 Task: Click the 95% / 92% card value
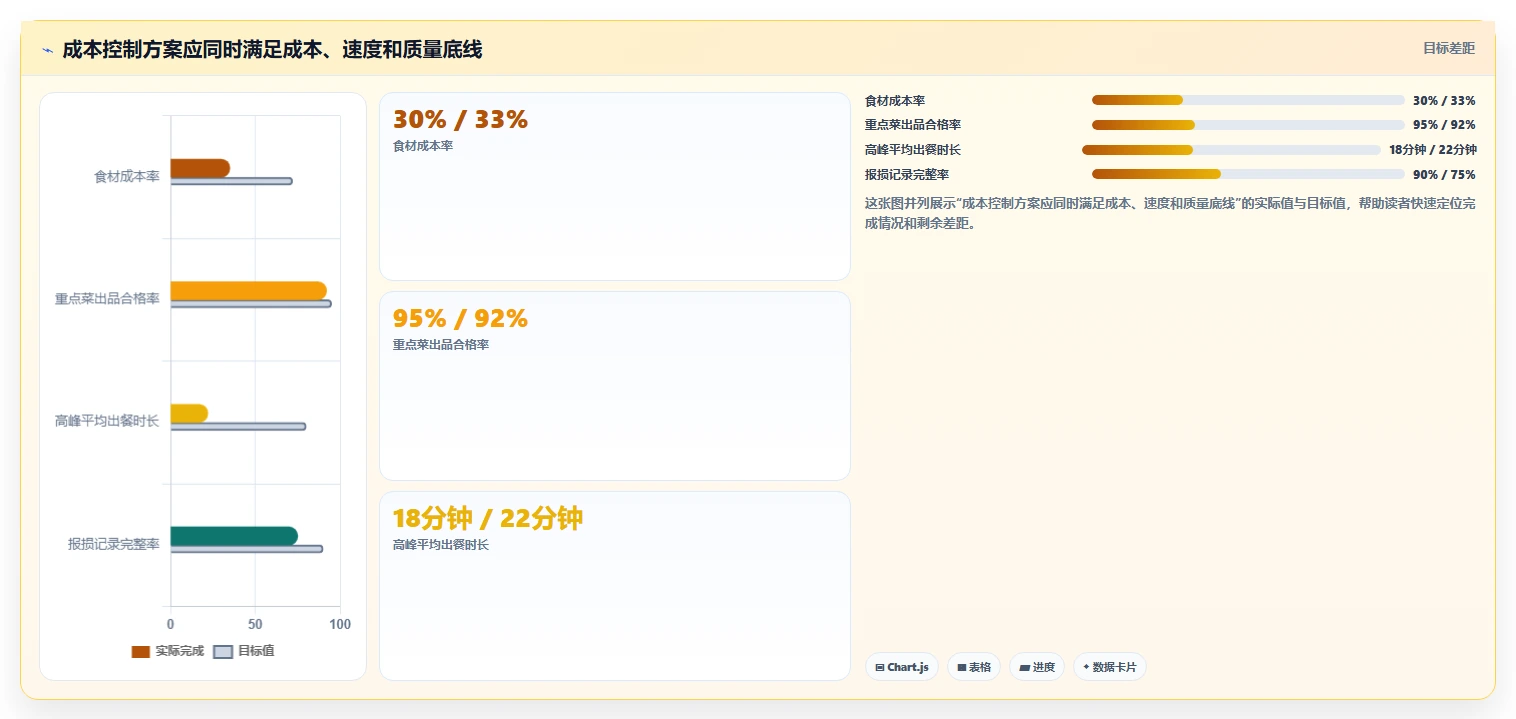[460, 319]
